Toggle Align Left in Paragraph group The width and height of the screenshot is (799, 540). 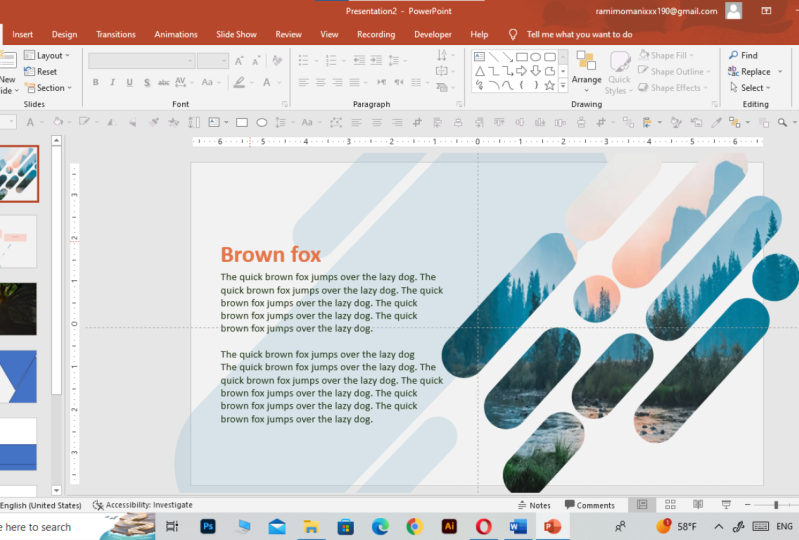click(x=304, y=82)
